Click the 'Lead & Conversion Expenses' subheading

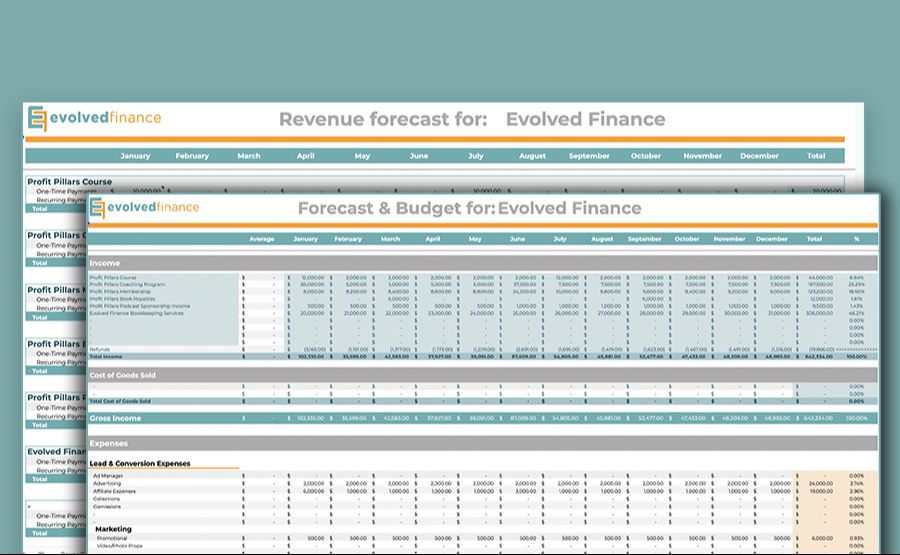pyautogui.click(x=140, y=463)
